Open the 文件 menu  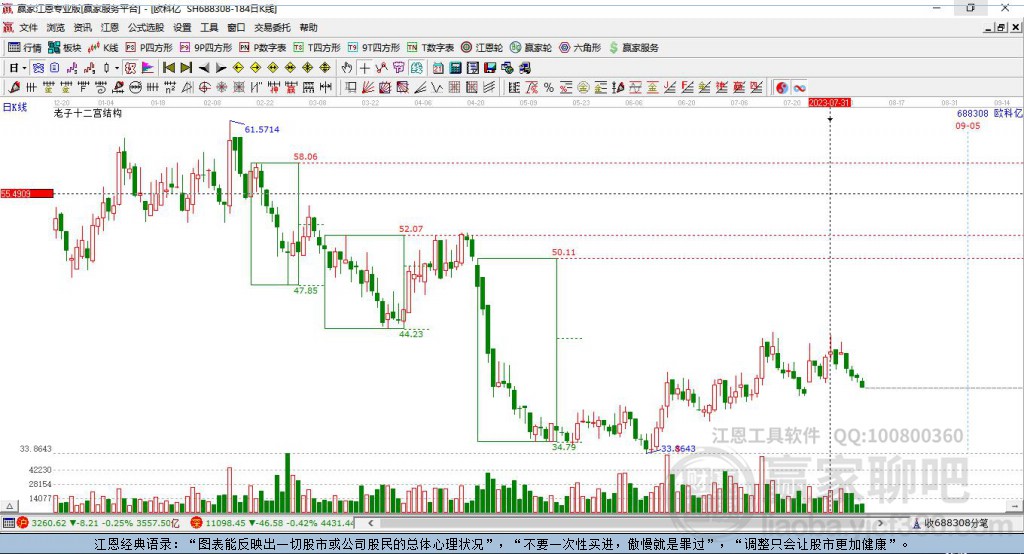29,27
